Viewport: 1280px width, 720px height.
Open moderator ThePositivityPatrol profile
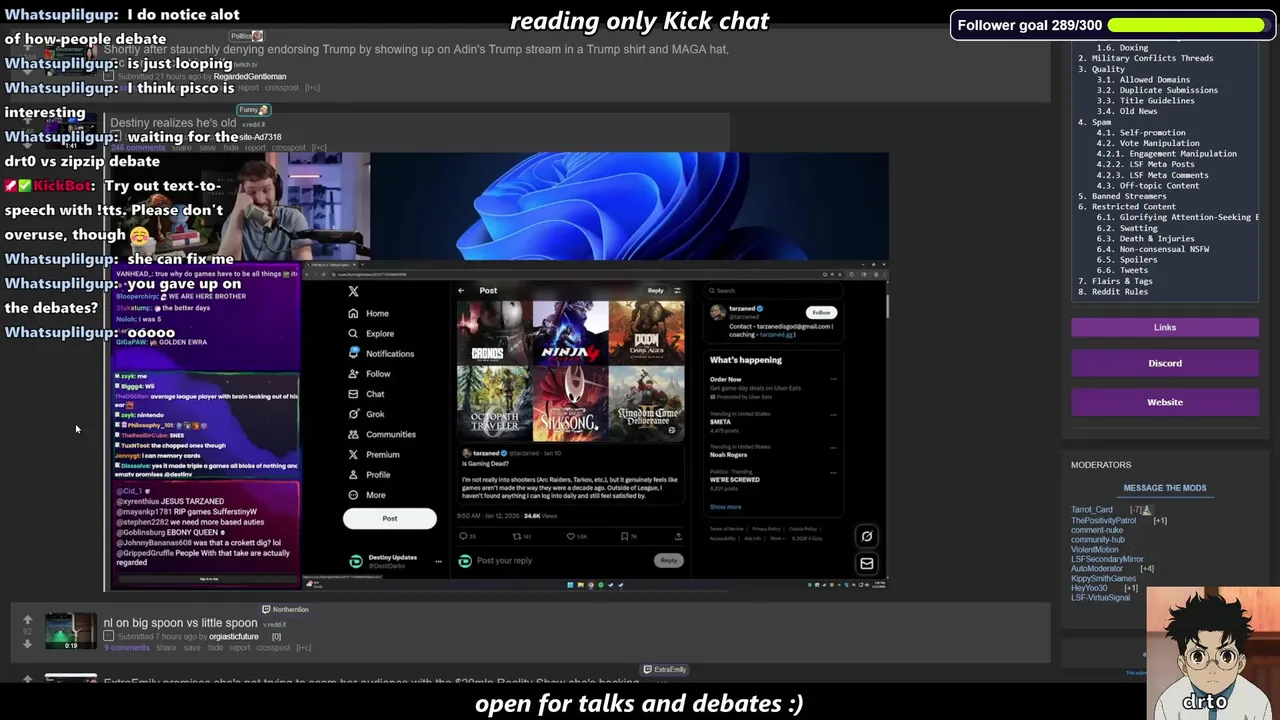[1103, 521]
